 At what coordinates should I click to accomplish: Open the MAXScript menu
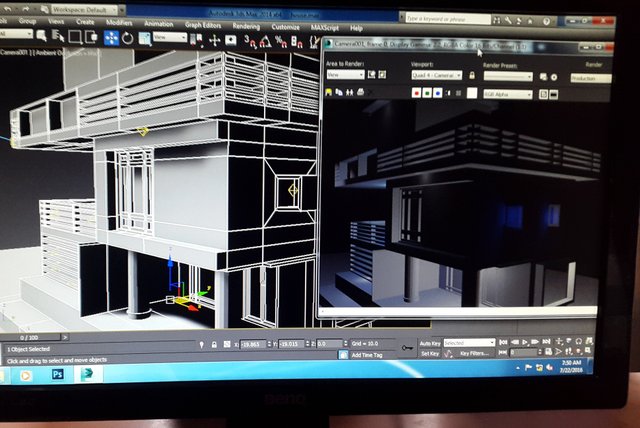324,28
